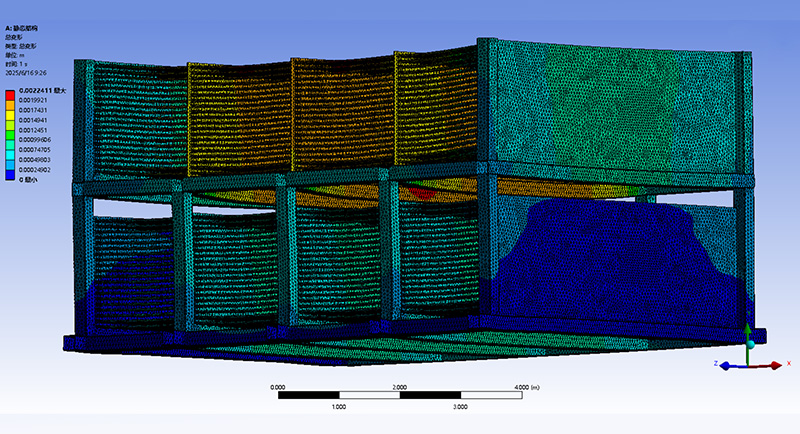
Task: Click the red maximum deformation spot on the model
Action: 422,193
